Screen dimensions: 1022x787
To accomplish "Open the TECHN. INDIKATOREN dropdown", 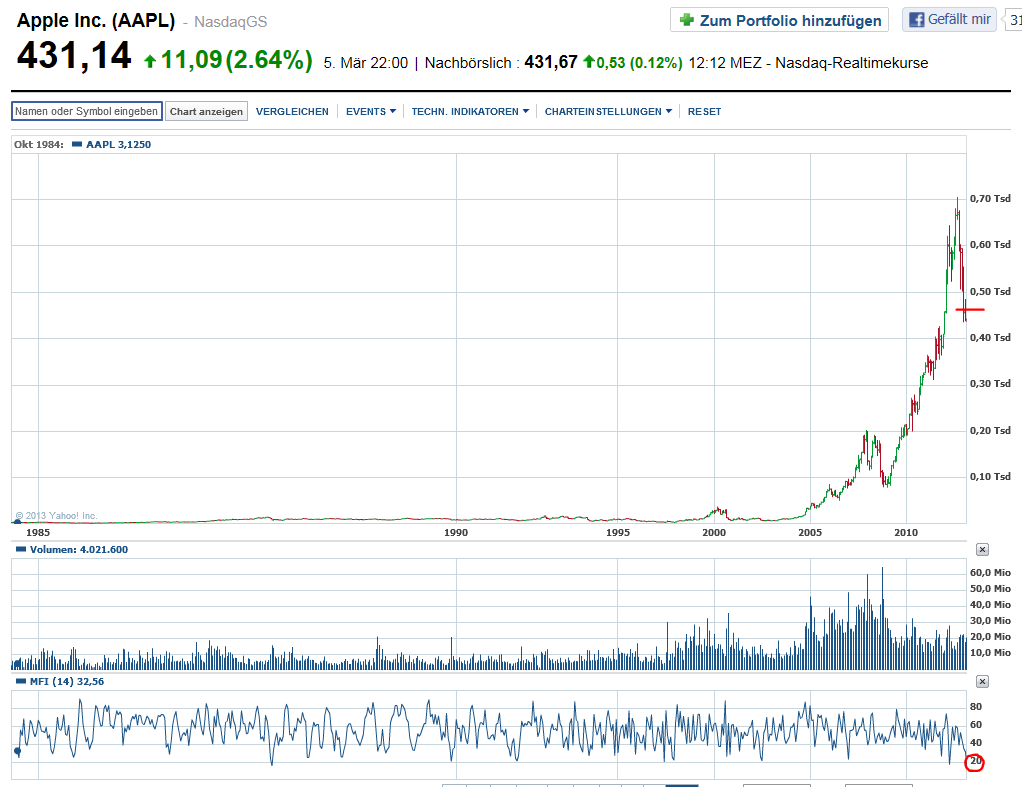I will pos(470,111).
